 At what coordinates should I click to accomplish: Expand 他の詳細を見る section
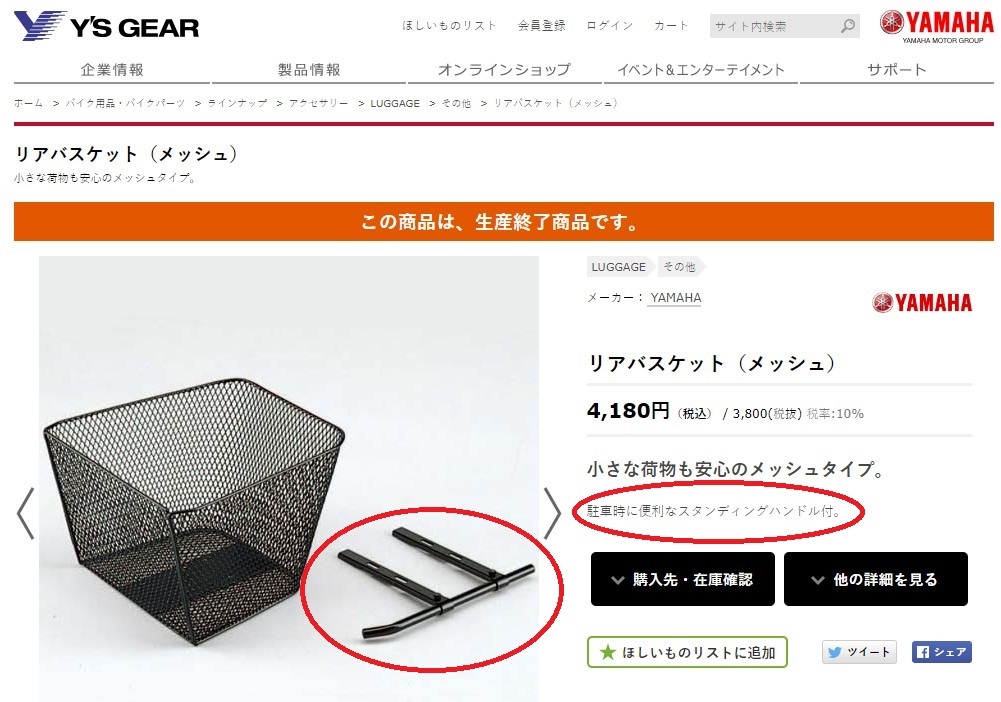click(x=875, y=579)
